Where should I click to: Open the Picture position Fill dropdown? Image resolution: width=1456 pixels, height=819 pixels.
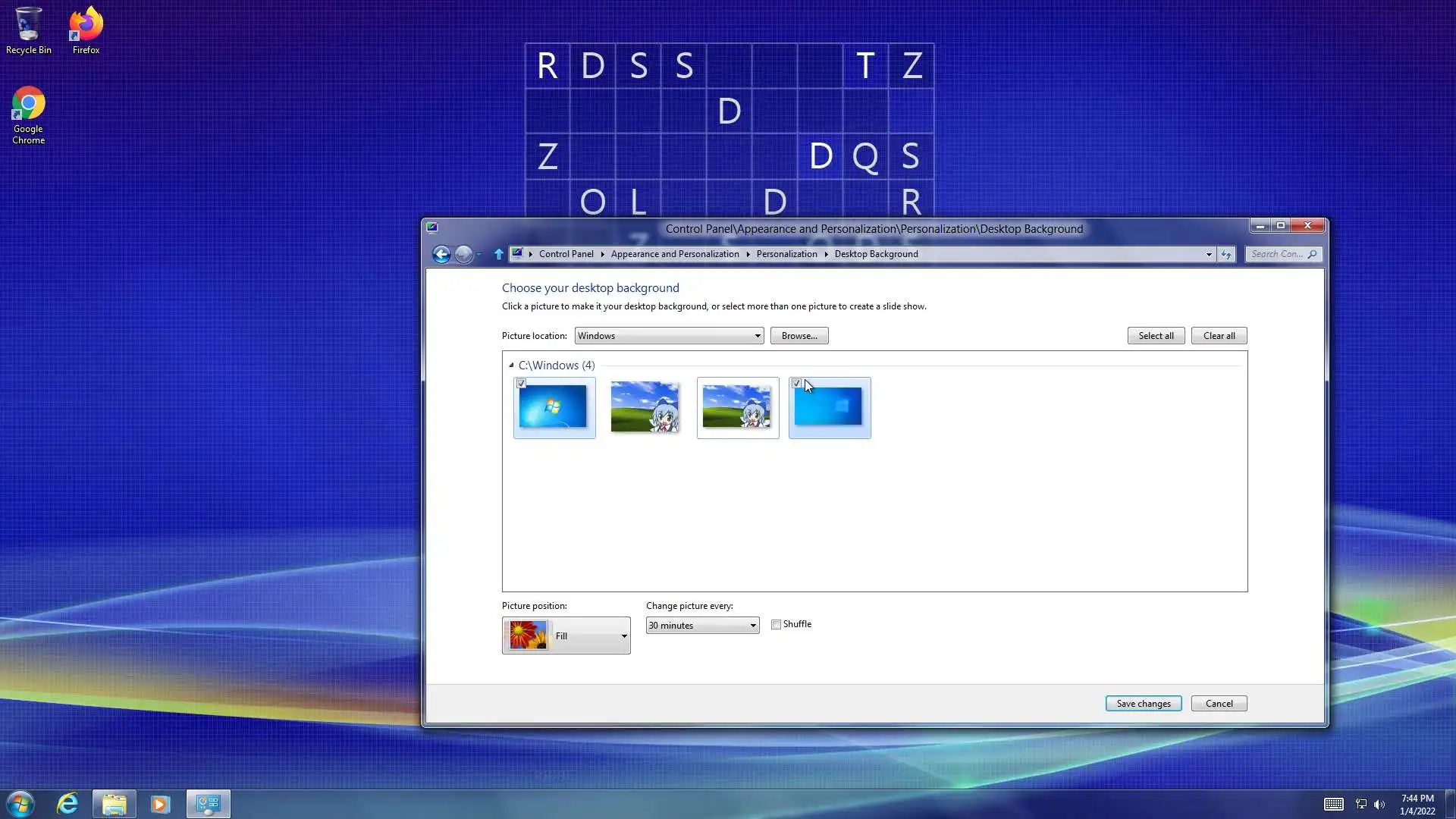click(566, 635)
